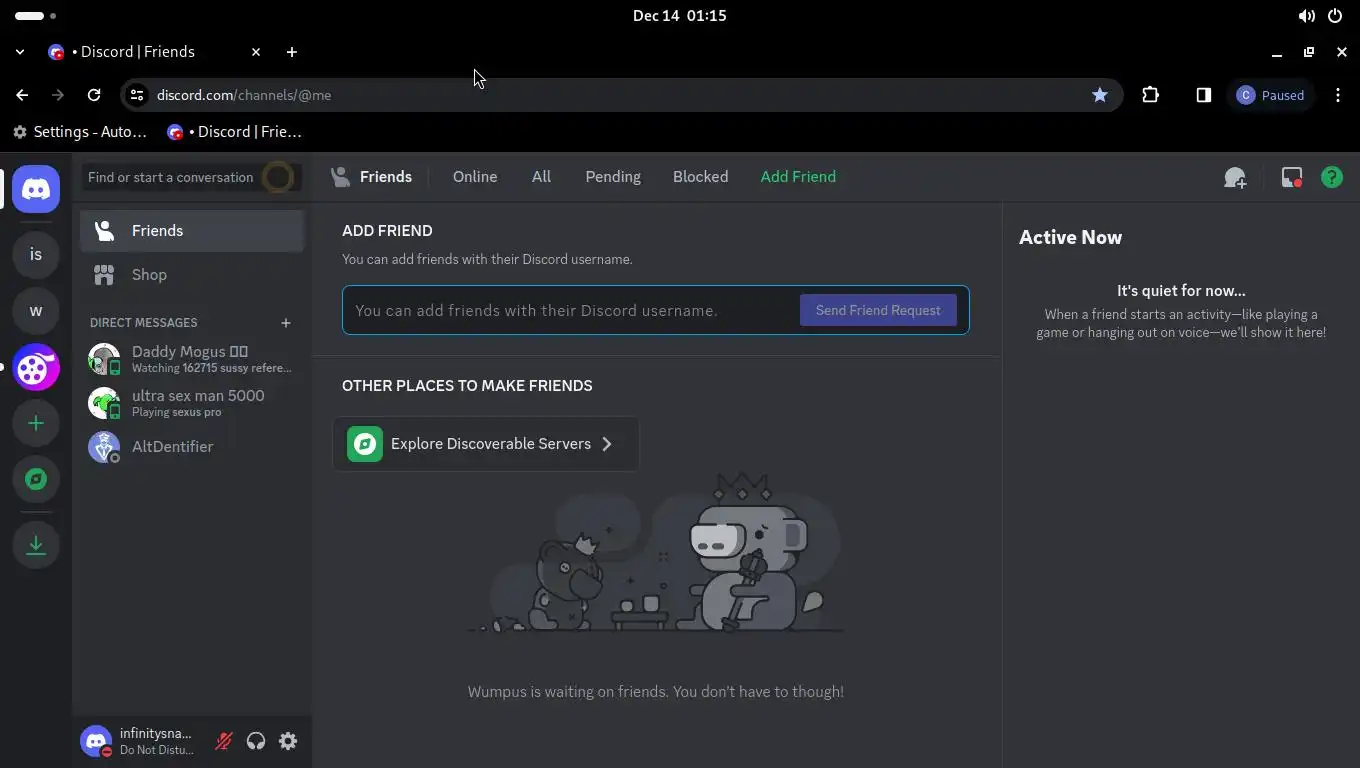Click the "DIRECT MESSAGES" section label
Screen dimensions: 1360x768
pyautogui.click(x=144, y=322)
